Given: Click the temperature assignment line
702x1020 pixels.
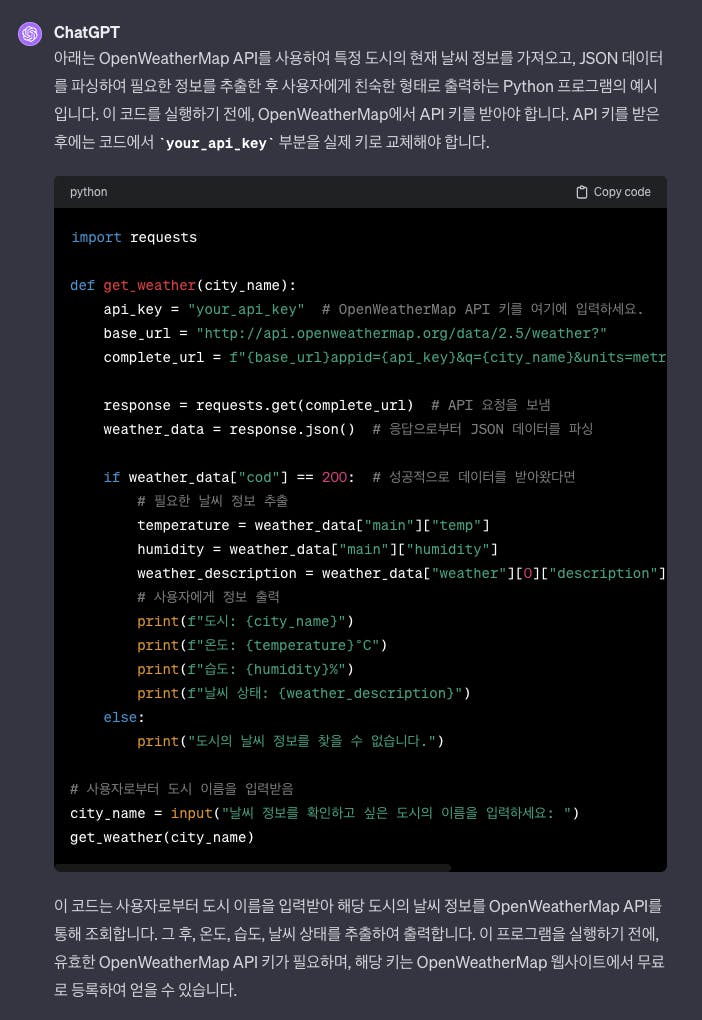Looking at the screenshot, I should click(x=313, y=525).
